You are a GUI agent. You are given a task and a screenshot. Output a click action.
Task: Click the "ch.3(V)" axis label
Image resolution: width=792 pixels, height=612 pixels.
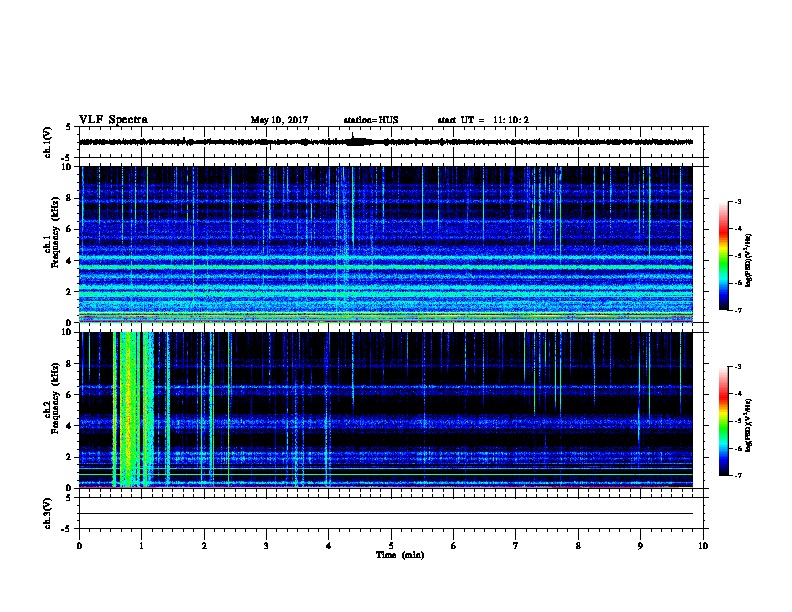tap(47, 513)
